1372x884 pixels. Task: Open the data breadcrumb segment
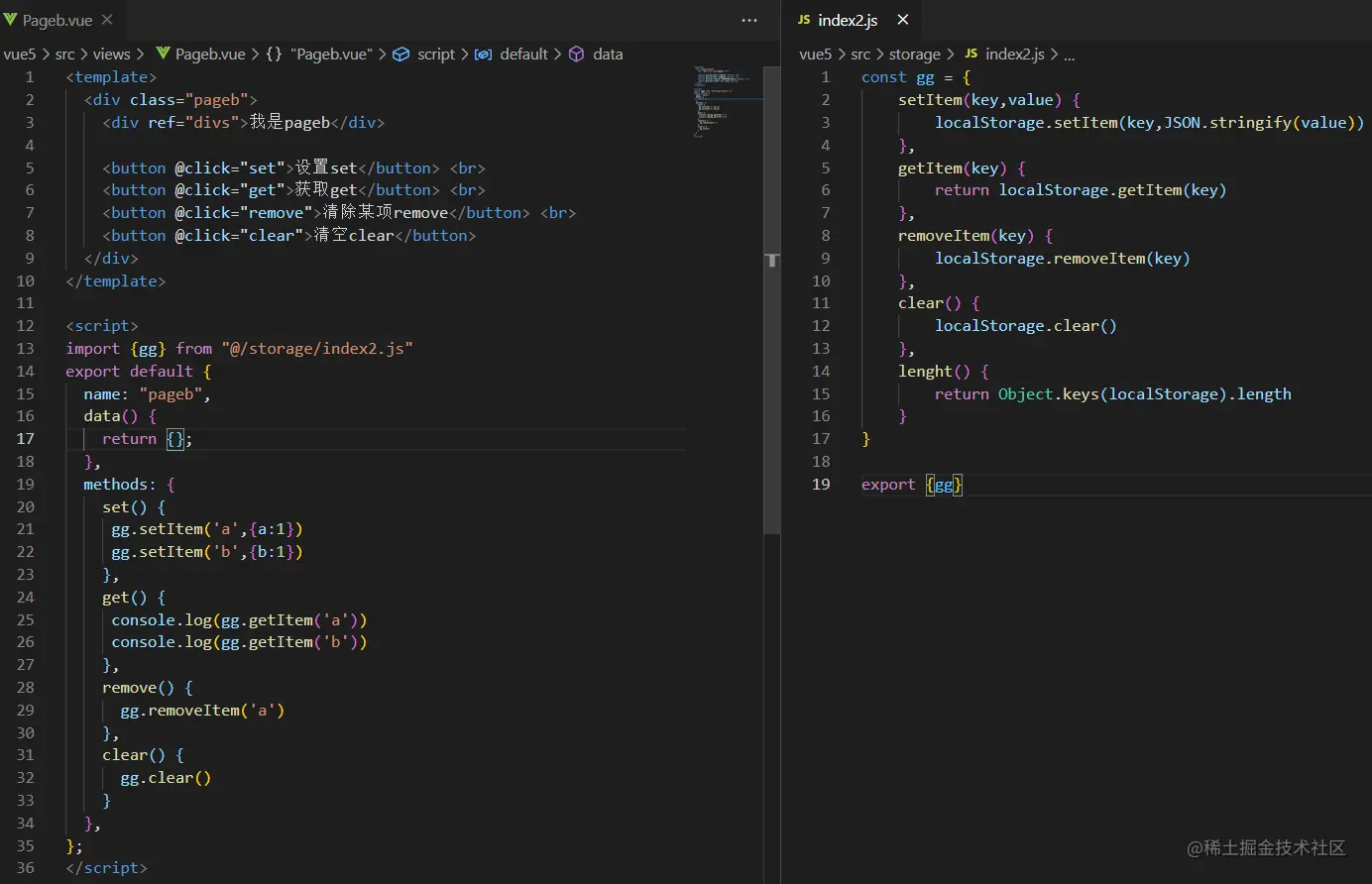point(608,55)
